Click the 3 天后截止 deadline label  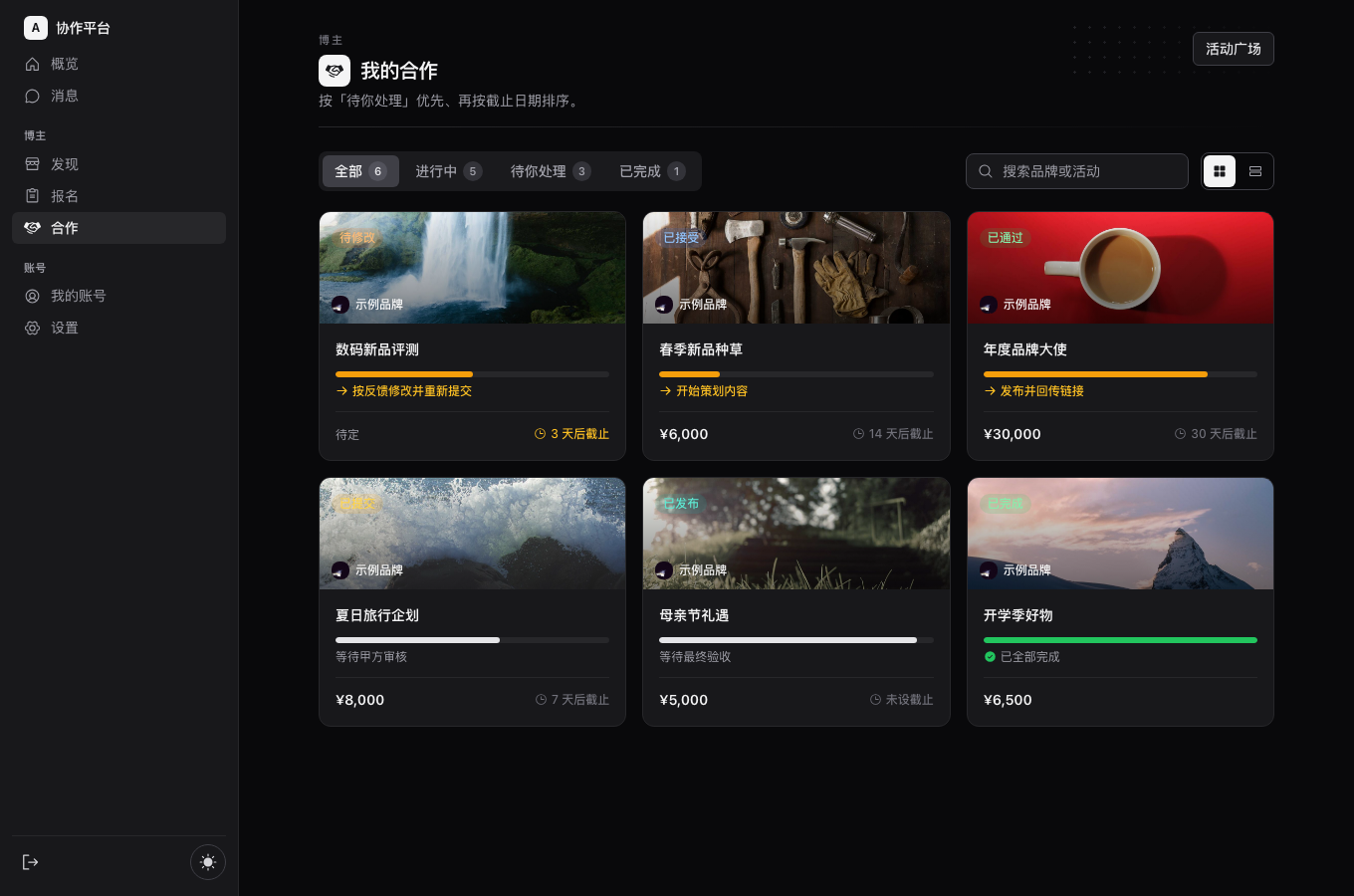(571, 434)
